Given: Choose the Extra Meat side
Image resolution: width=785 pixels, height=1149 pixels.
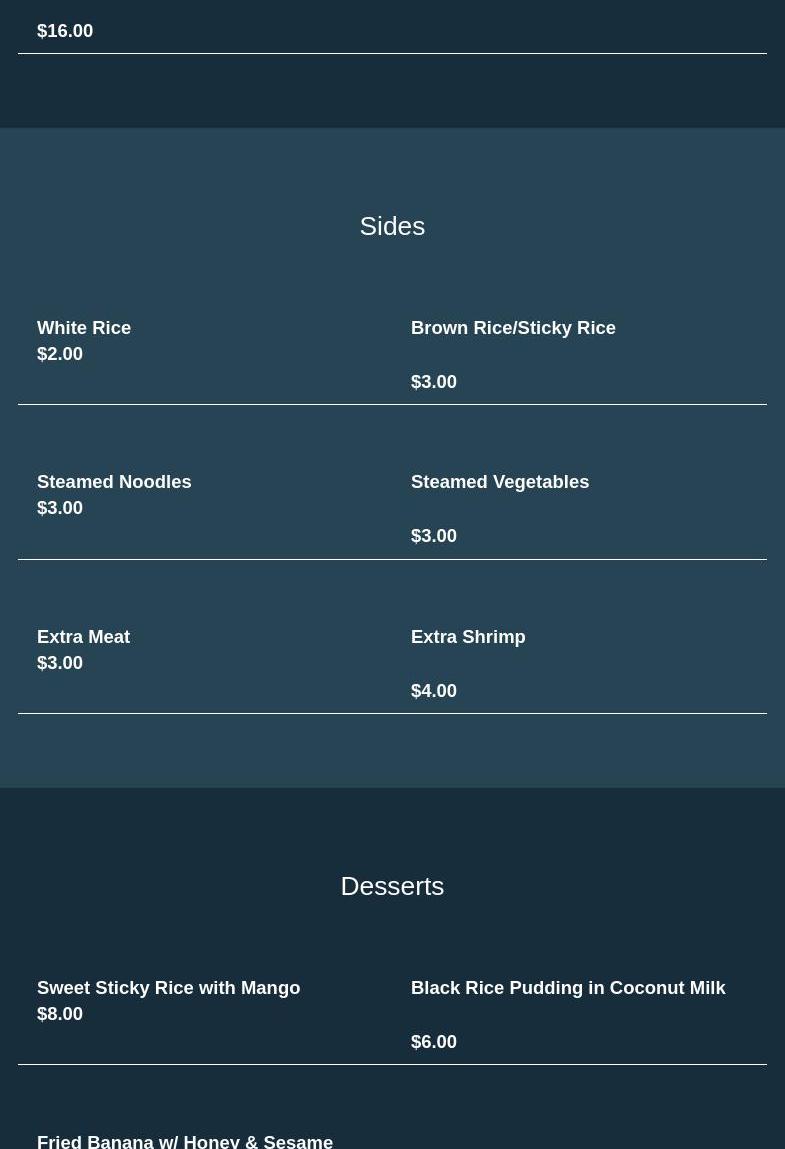Looking at the screenshot, I should (83, 636).
